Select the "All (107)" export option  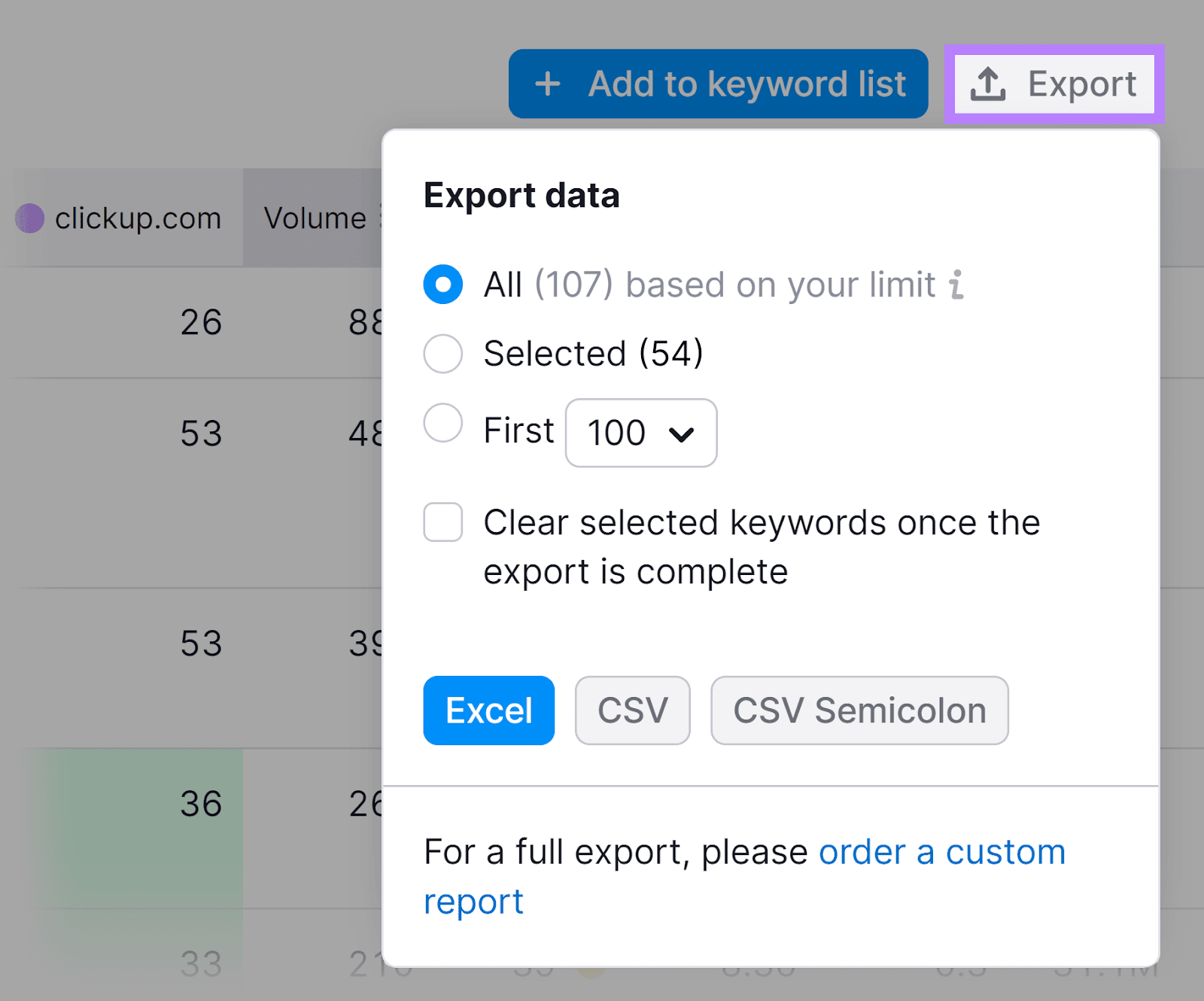pyautogui.click(x=443, y=284)
